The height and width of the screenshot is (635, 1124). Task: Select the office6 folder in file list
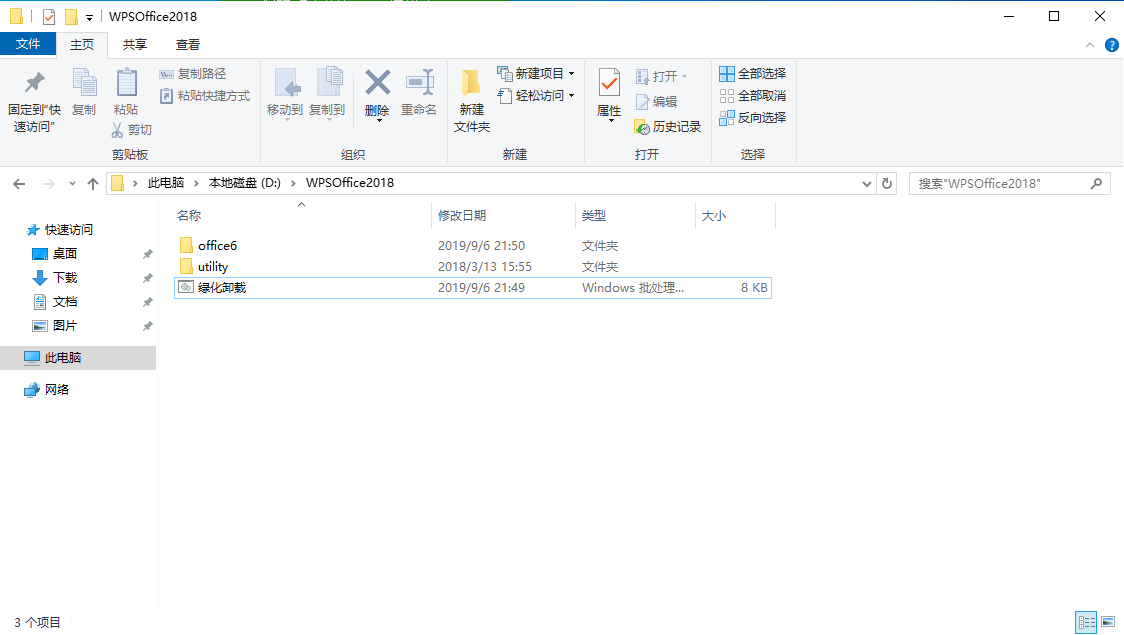[217, 245]
